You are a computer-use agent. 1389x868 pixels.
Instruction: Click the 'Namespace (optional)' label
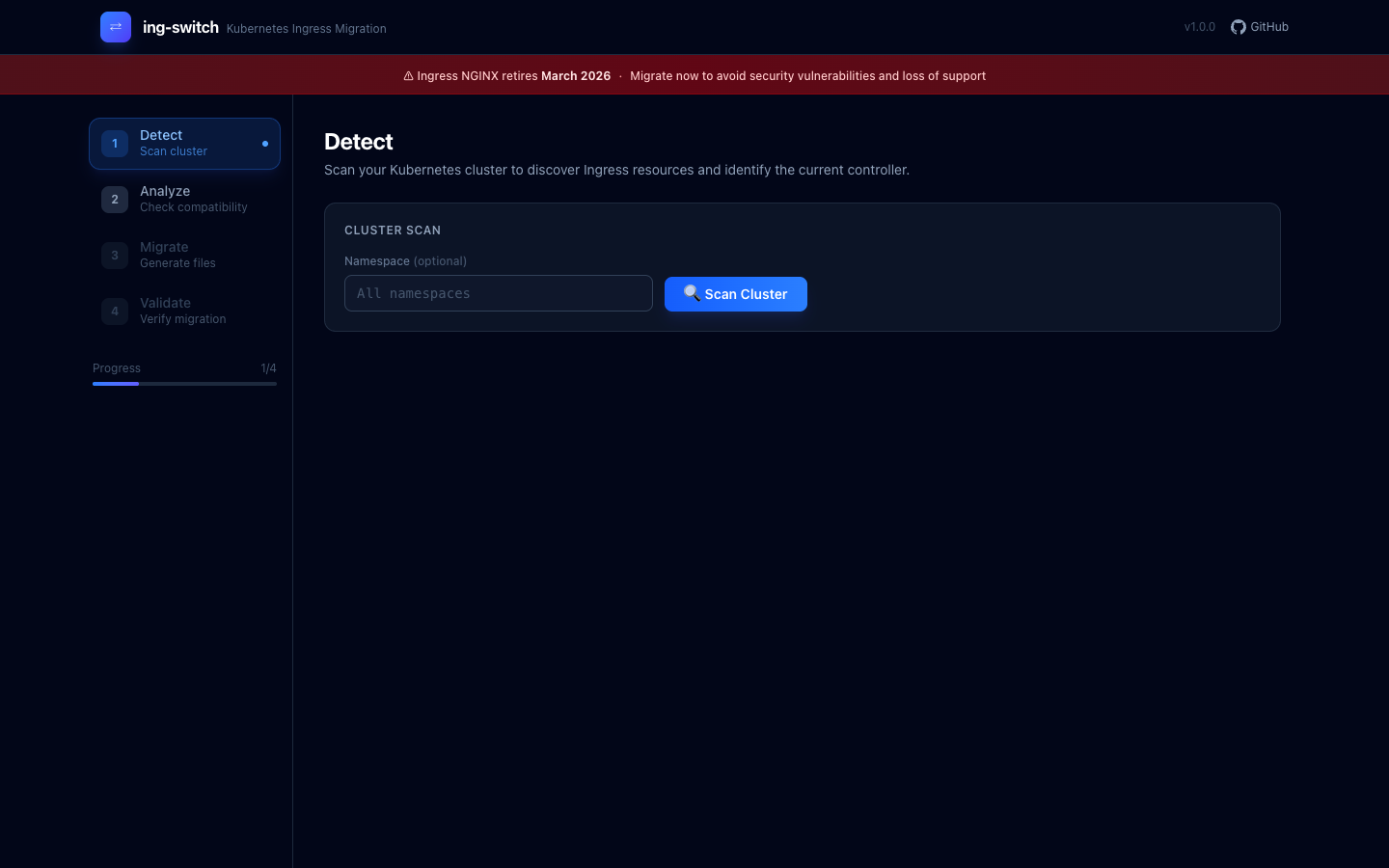pos(405,261)
